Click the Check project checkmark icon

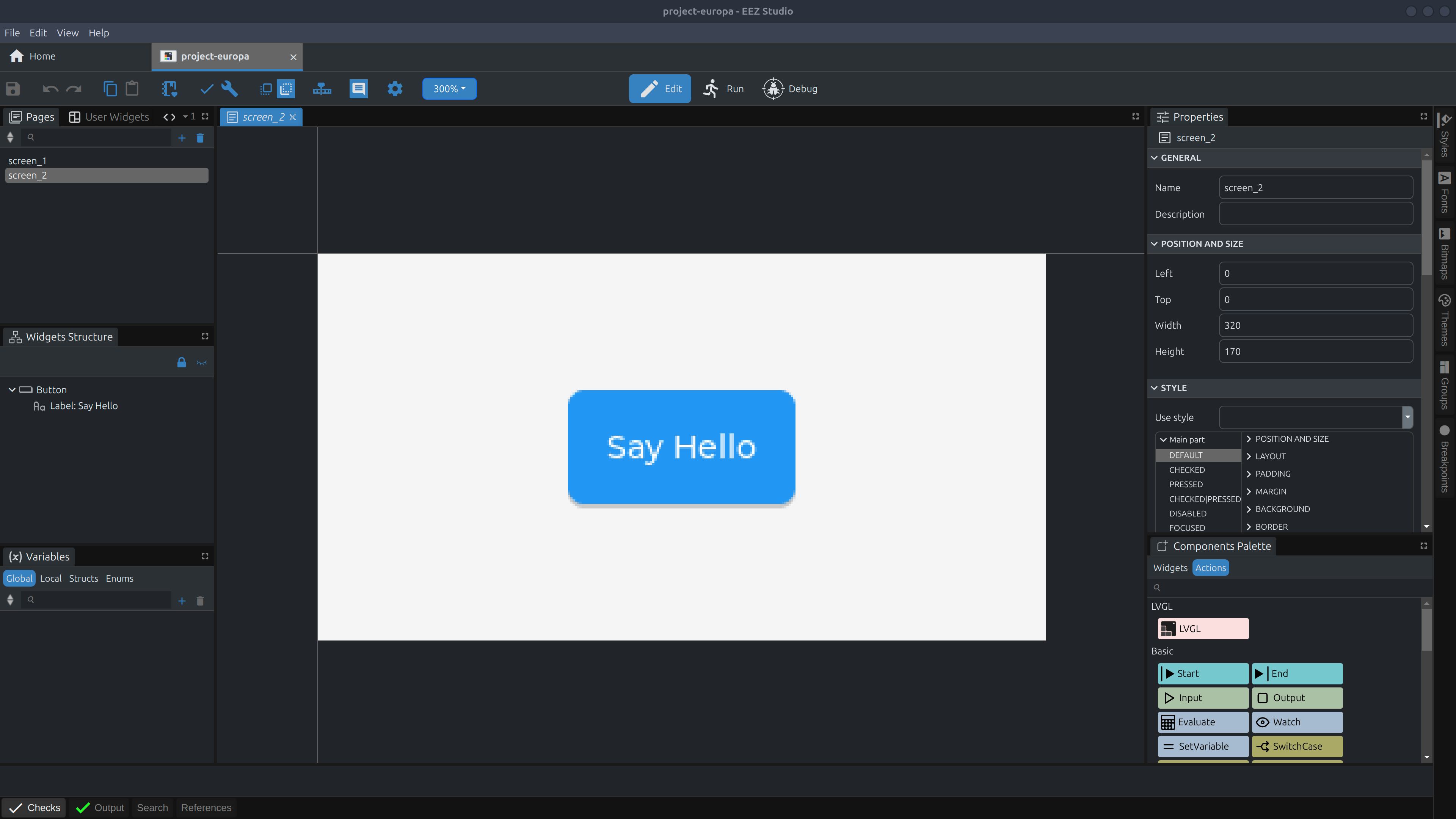(x=207, y=89)
